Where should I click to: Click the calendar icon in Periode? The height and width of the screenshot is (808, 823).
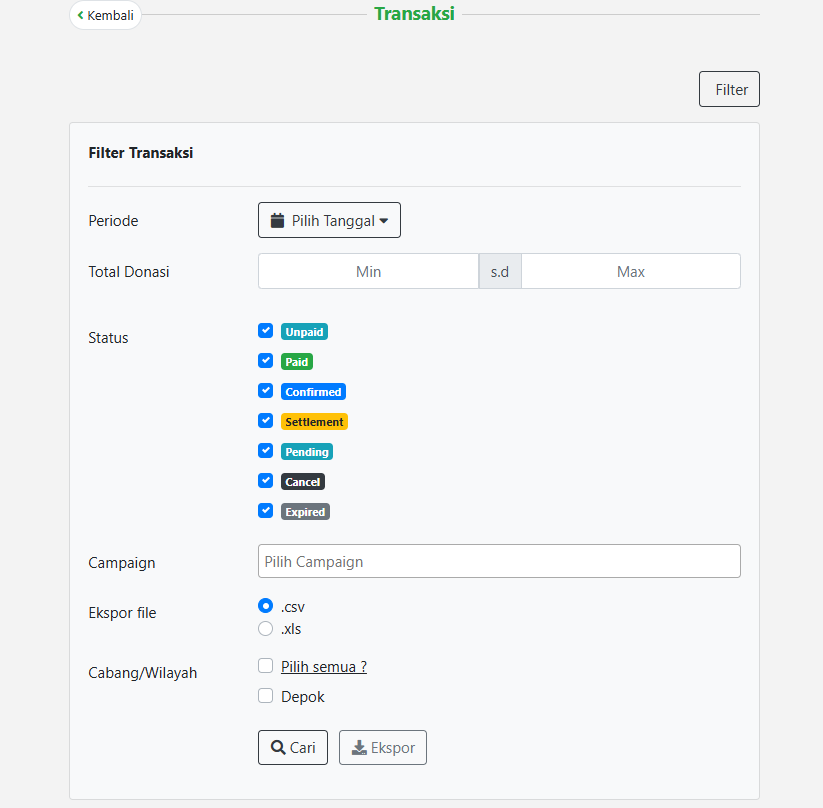tap(278, 220)
